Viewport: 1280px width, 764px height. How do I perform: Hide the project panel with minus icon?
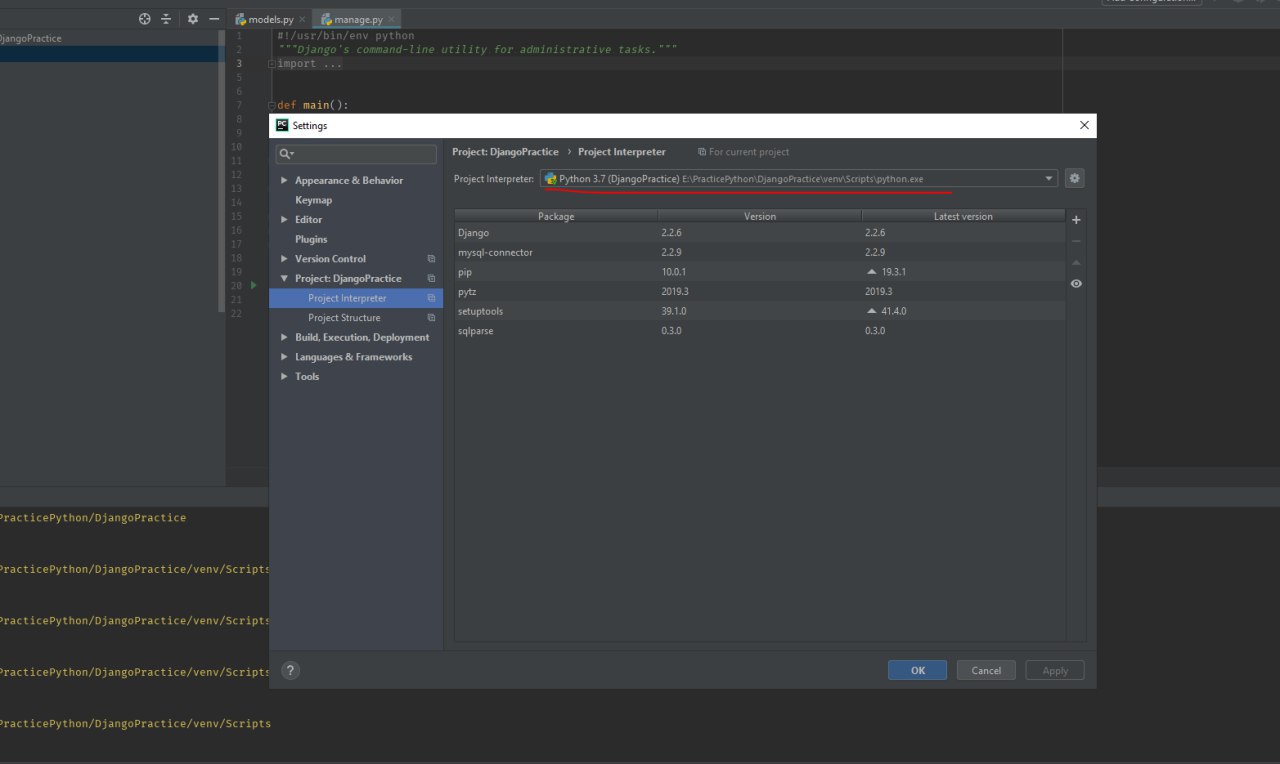point(214,19)
